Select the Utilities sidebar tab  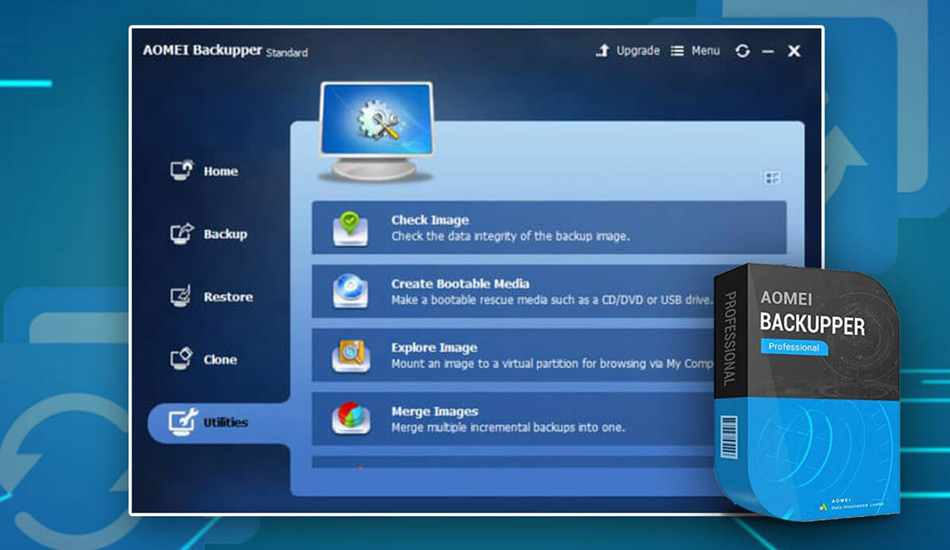click(x=218, y=422)
